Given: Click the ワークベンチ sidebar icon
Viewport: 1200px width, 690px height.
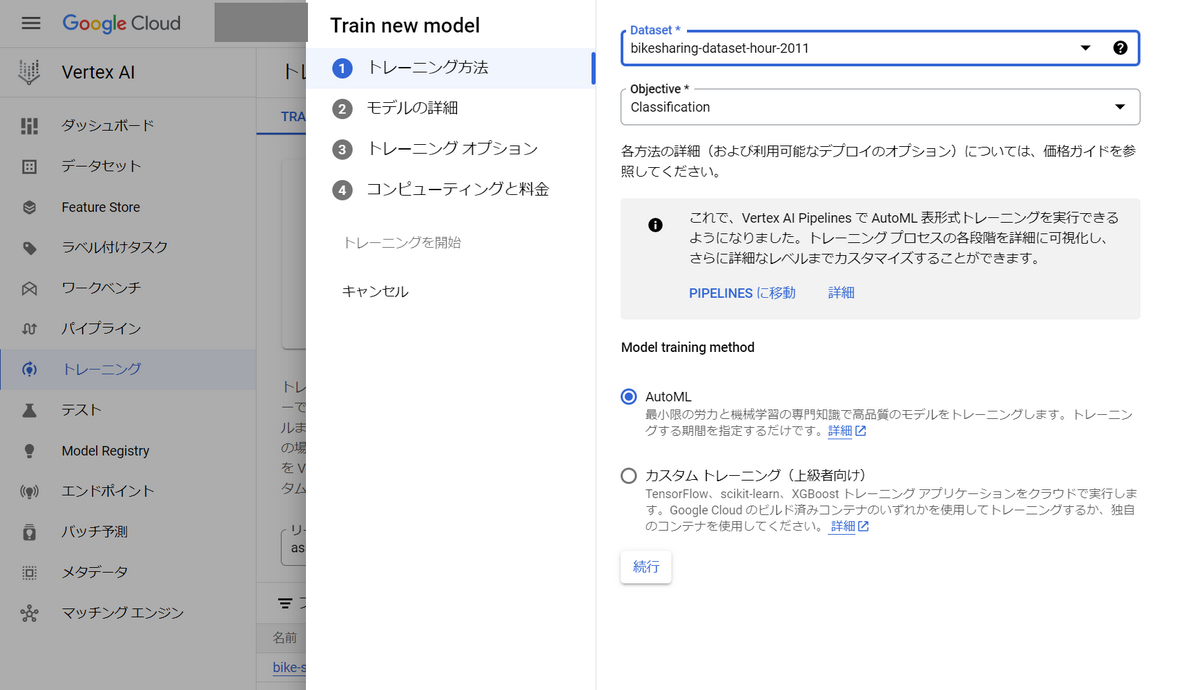Looking at the screenshot, I should coord(29,288).
